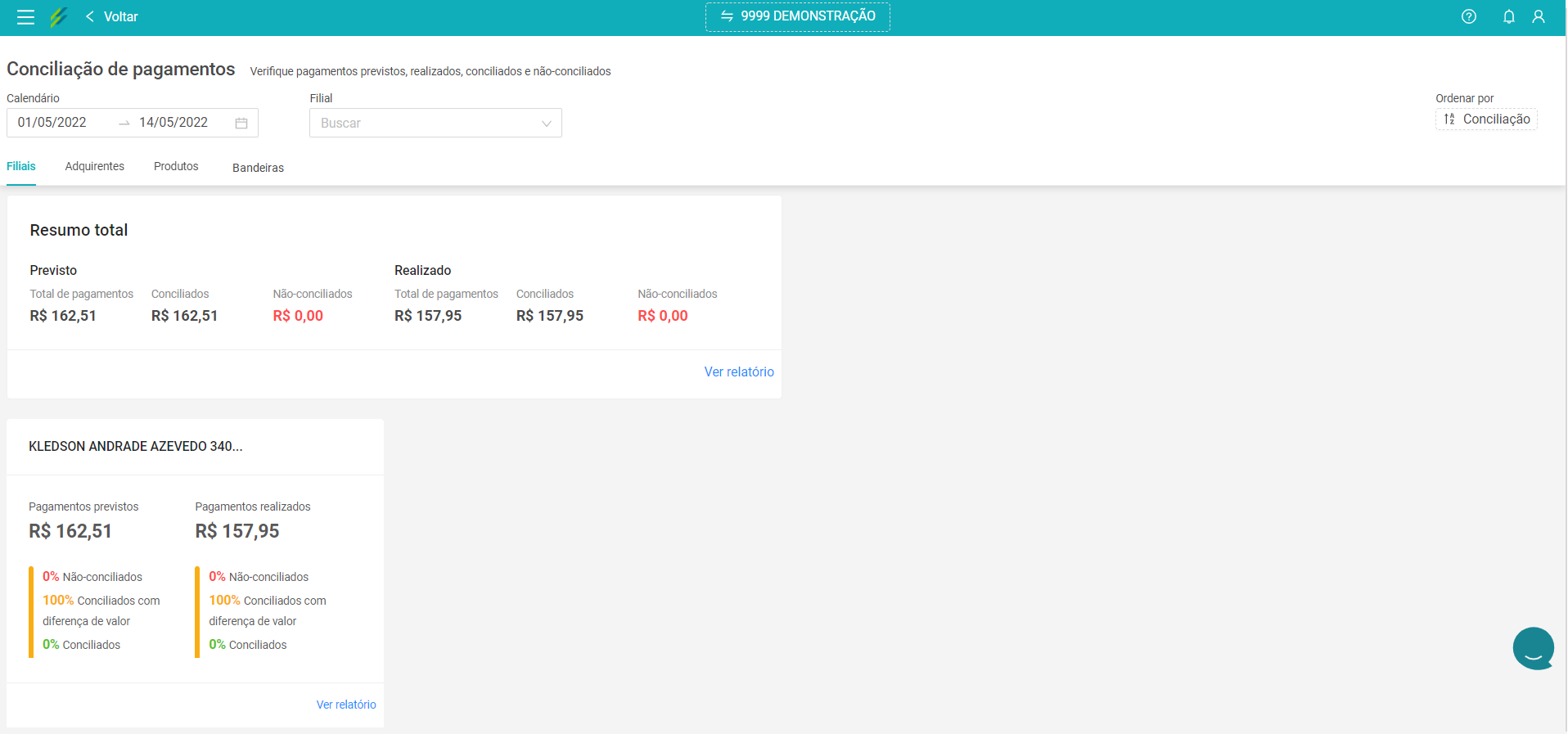Viewport: 1568px width, 734px height.
Task: Open the user profile icon
Action: 1539,17
